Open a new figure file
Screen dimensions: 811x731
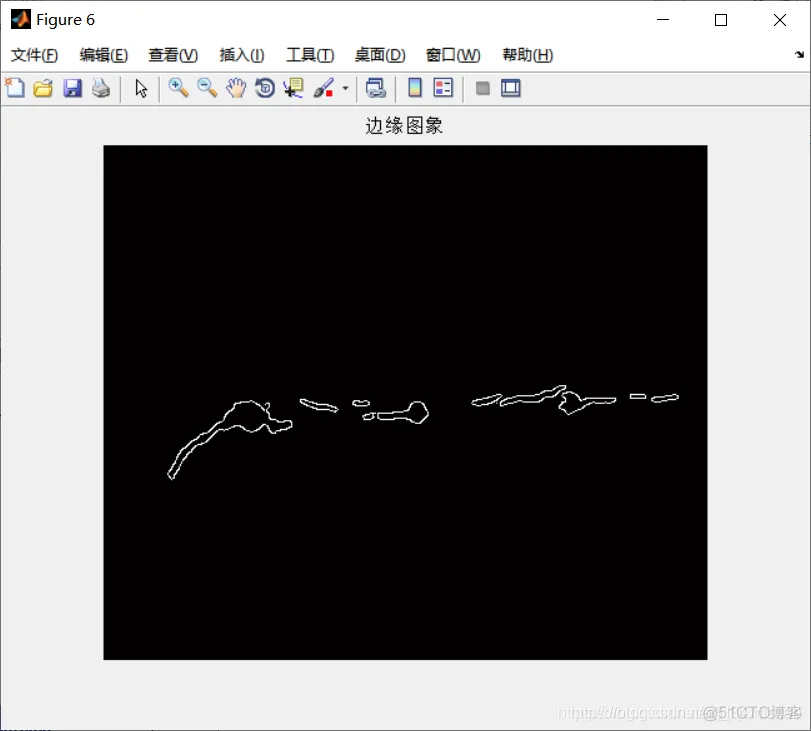click(x=15, y=88)
